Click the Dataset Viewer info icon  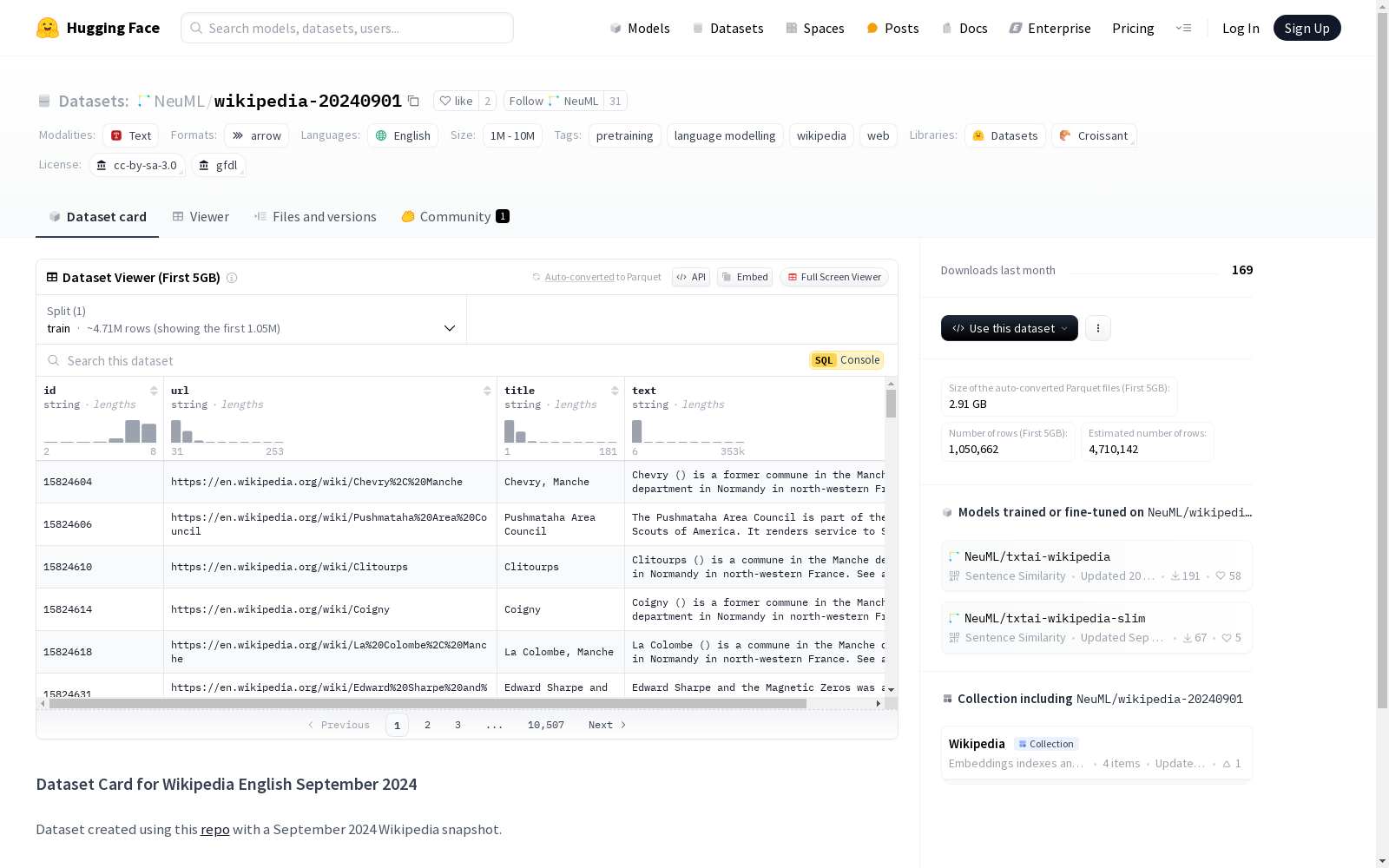(x=232, y=278)
